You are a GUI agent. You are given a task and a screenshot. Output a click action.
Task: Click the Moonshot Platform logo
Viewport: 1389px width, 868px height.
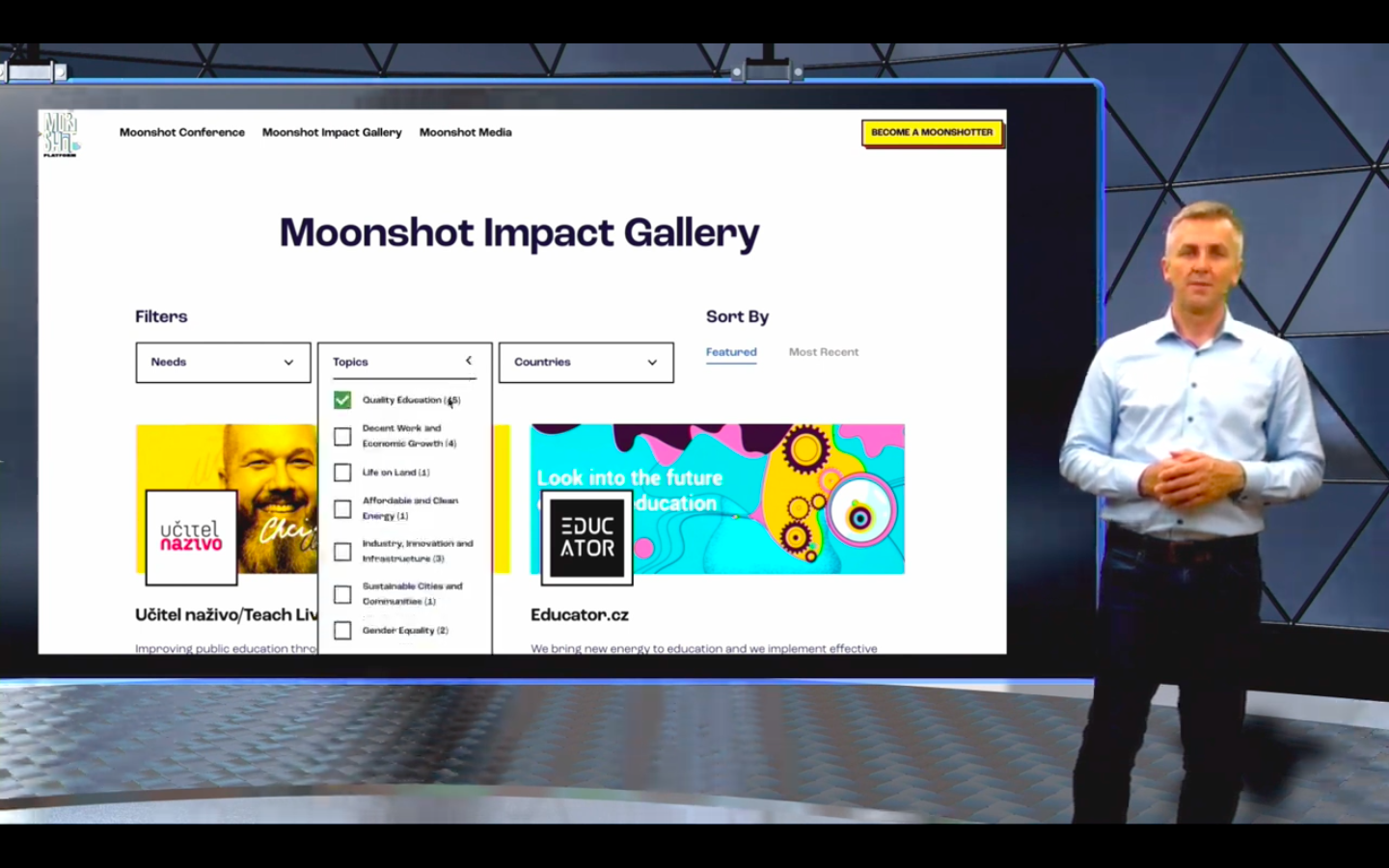pos(60,134)
